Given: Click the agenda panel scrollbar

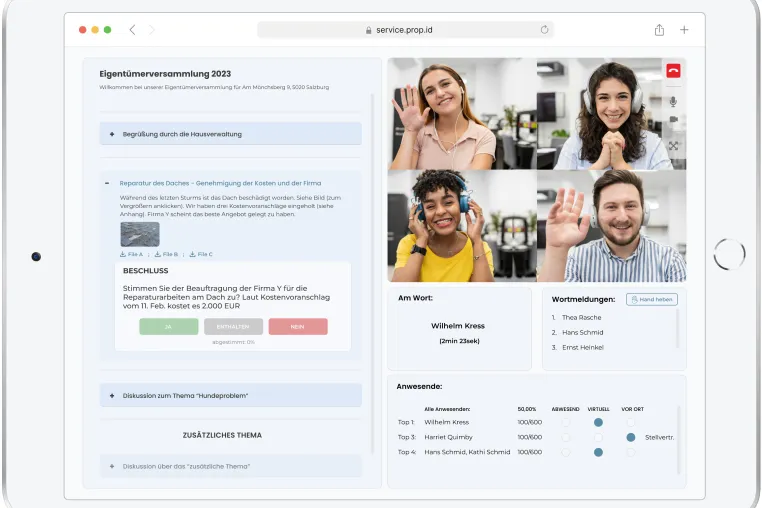Looking at the screenshot, I should (x=373, y=273).
